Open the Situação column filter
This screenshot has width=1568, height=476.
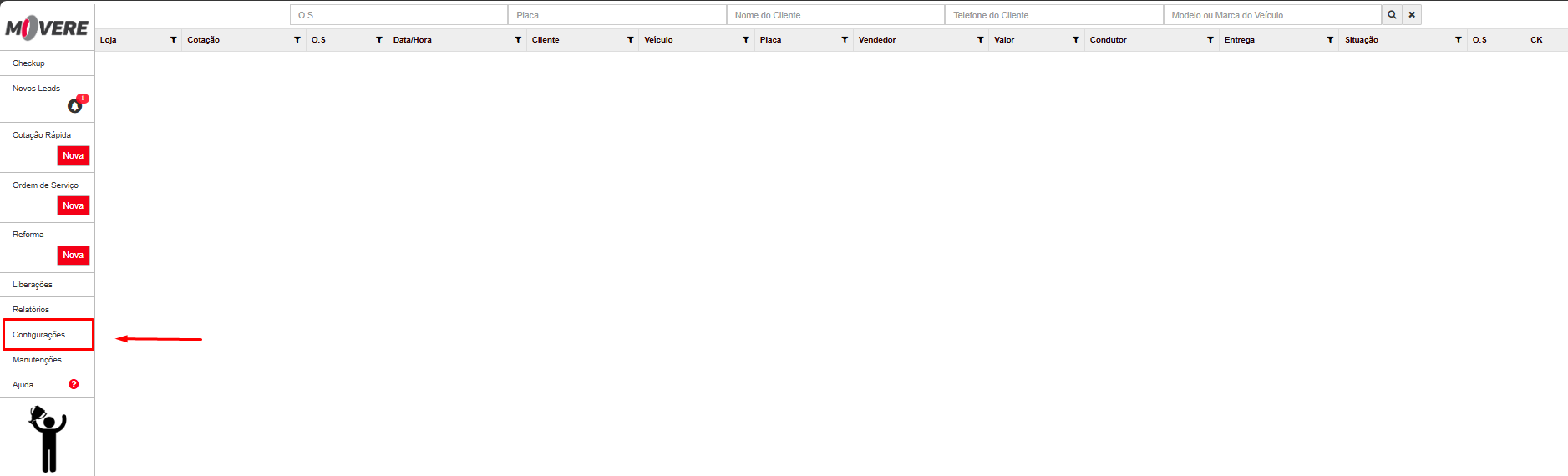(x=1459, y=40)
